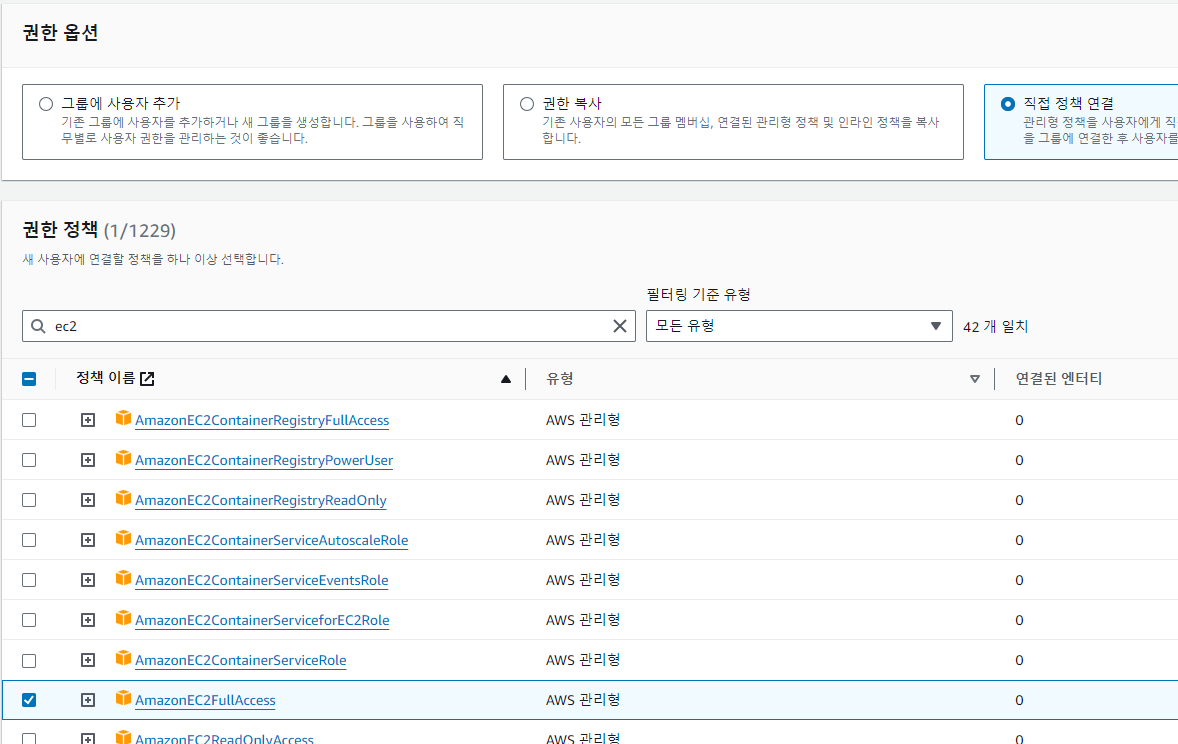Click the orange box icon beside AmazonEC2ContainerServiceforEC2Role
Screen dimensions: 1178x744
pyautogui.click(x=123, y=618)
